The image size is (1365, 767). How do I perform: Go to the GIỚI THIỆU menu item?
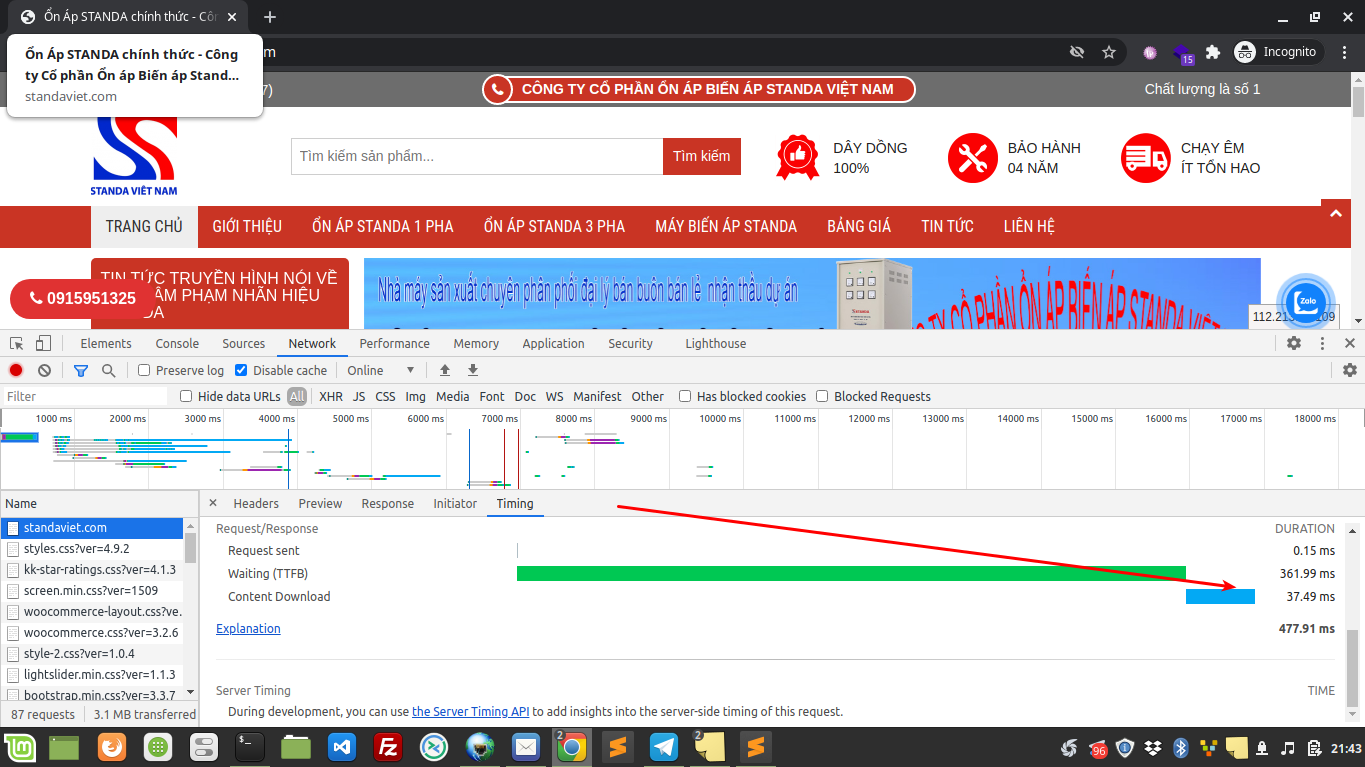point(247,226)
